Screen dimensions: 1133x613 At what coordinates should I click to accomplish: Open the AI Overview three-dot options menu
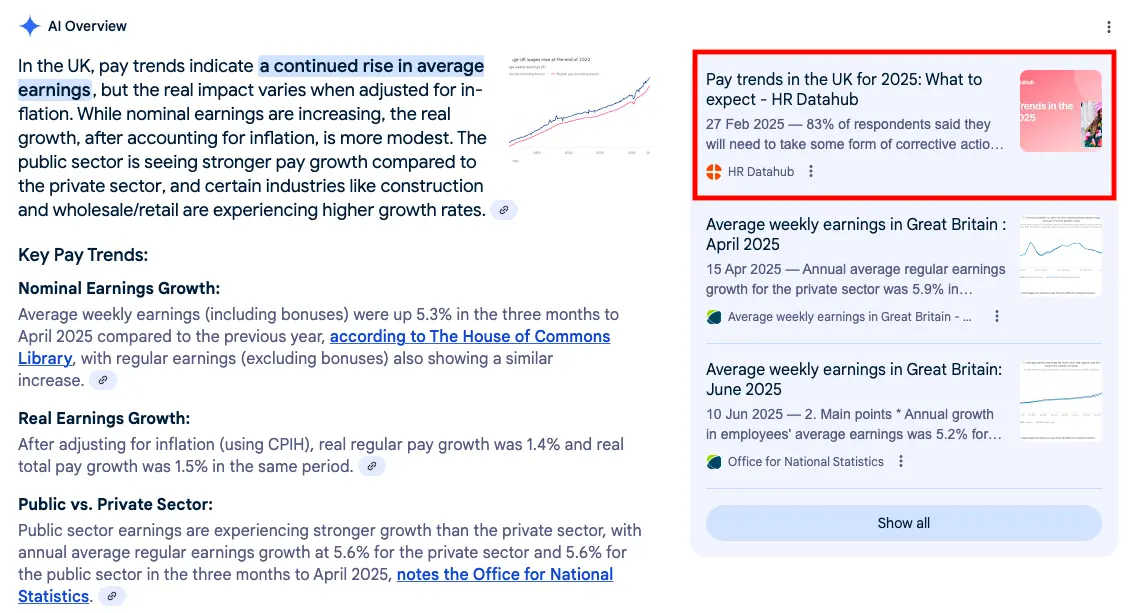pyautogui.click(x=1108, y=27)
